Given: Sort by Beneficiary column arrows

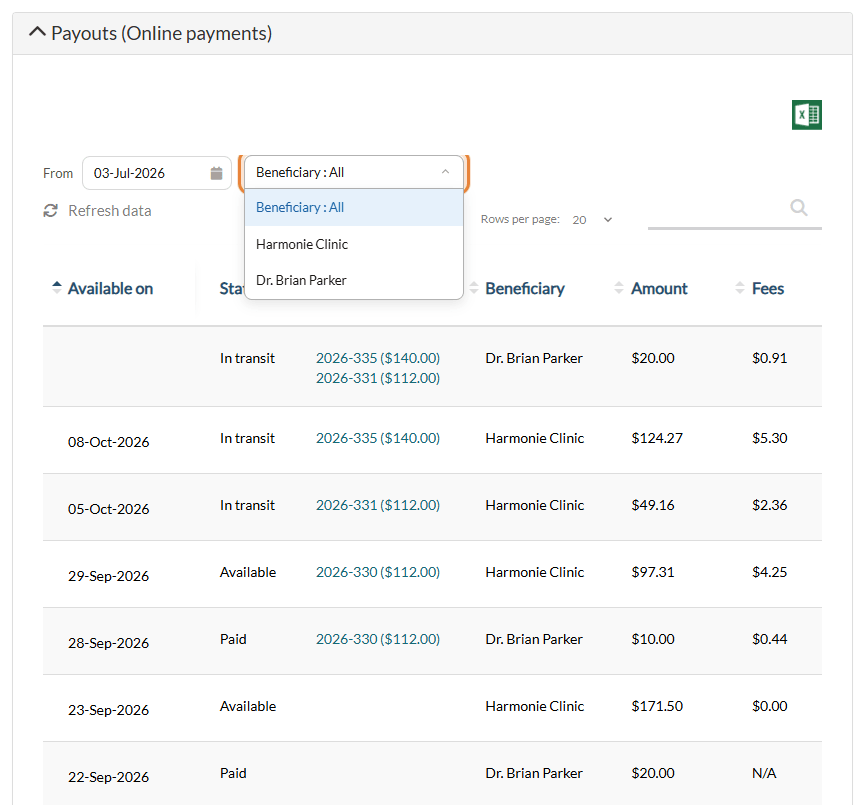Looking at the screenshot, I should [474, 287].
